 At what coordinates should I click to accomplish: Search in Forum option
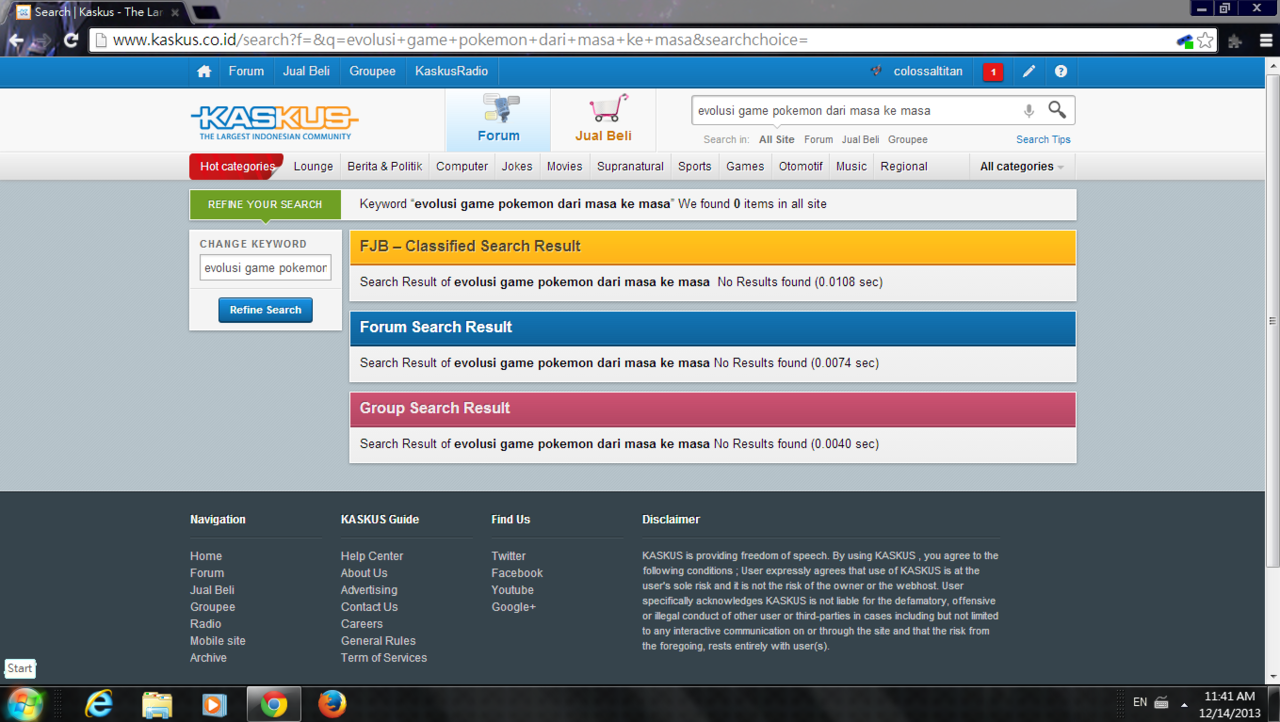point(818,140)
